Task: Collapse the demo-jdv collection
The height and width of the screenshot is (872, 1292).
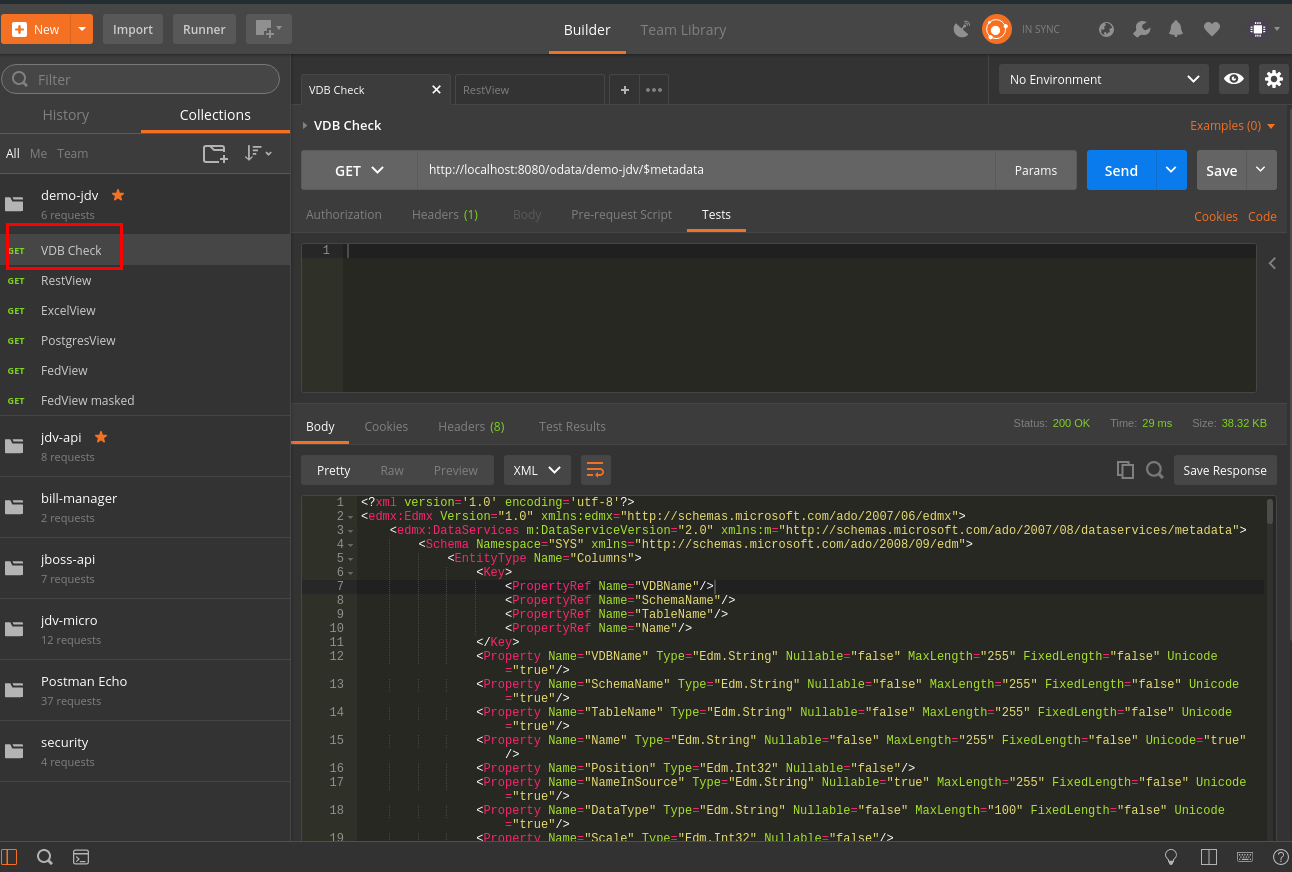Action: (145, 204)
